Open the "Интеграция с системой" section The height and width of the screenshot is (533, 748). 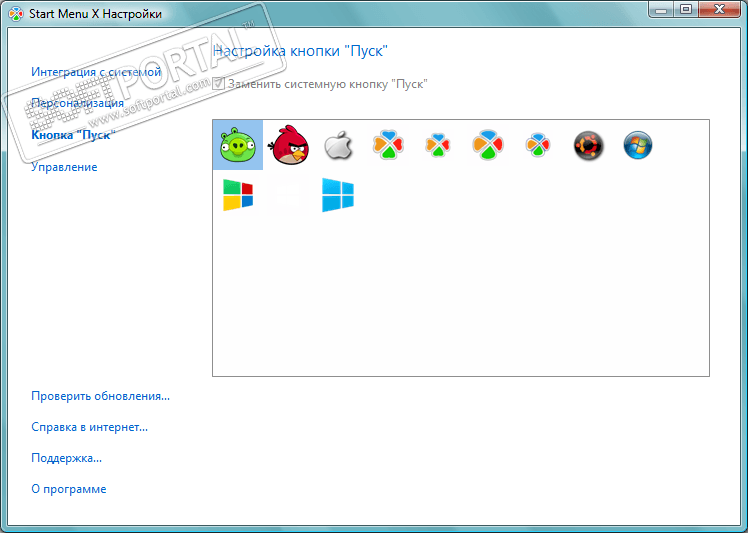pyautogui.click(x=96, y=72)
